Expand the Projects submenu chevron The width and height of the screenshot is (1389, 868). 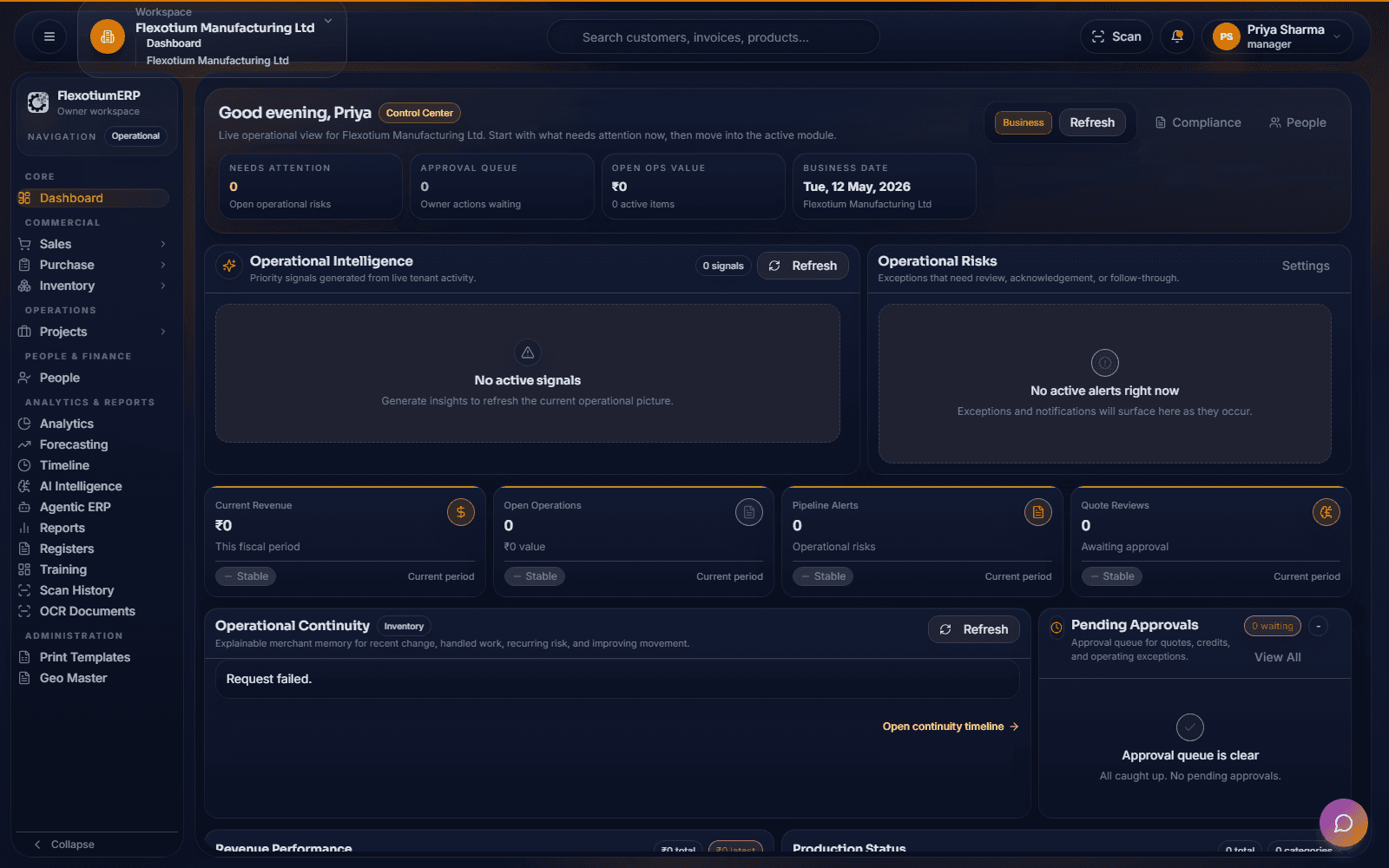point(163,332)
